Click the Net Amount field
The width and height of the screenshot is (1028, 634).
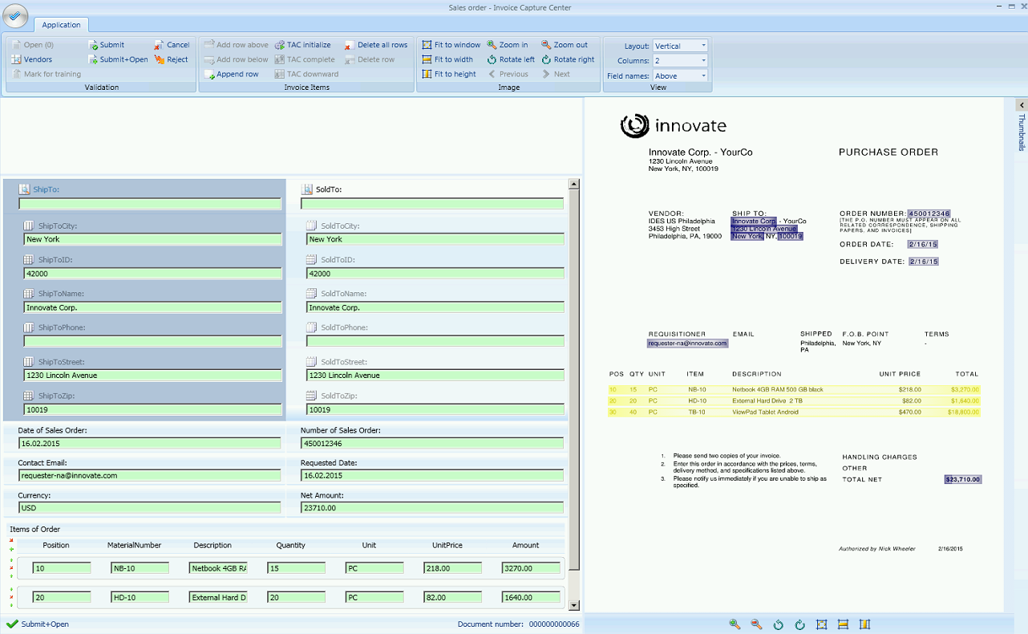433,507
